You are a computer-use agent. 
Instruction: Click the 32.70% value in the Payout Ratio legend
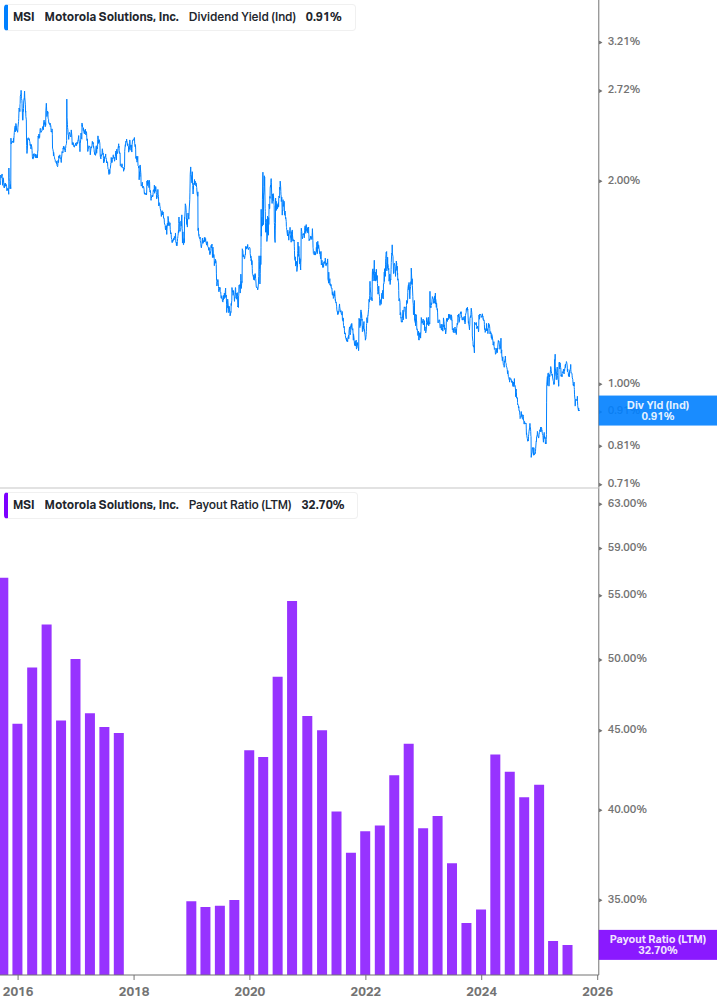tap(323, 505)
